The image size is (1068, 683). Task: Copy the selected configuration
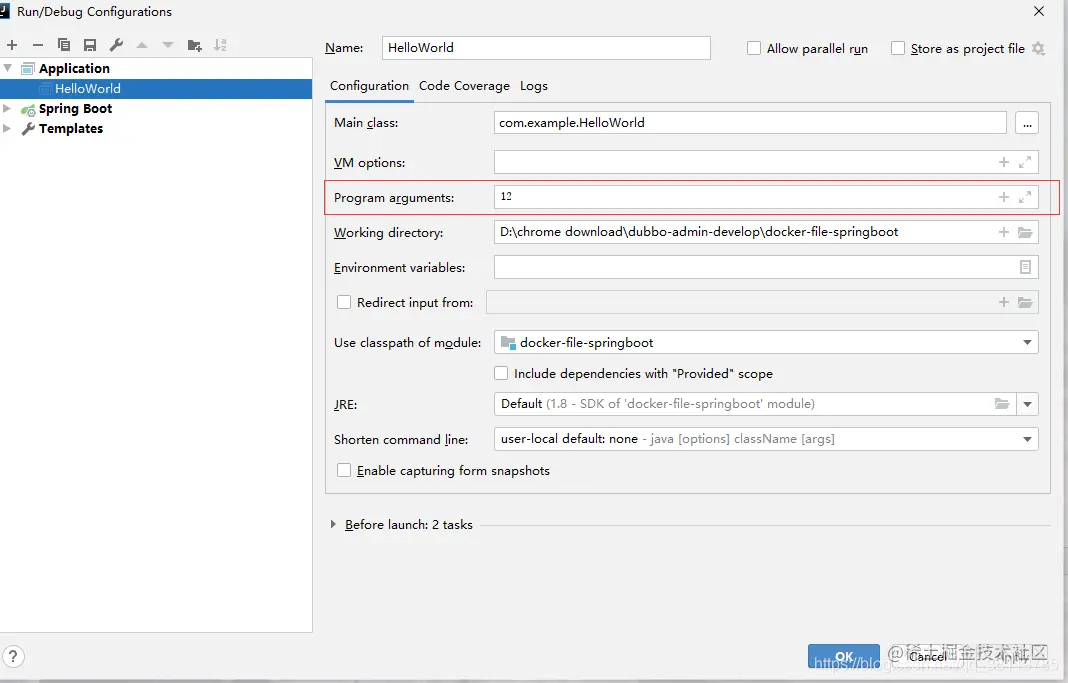tap(64, 45)
